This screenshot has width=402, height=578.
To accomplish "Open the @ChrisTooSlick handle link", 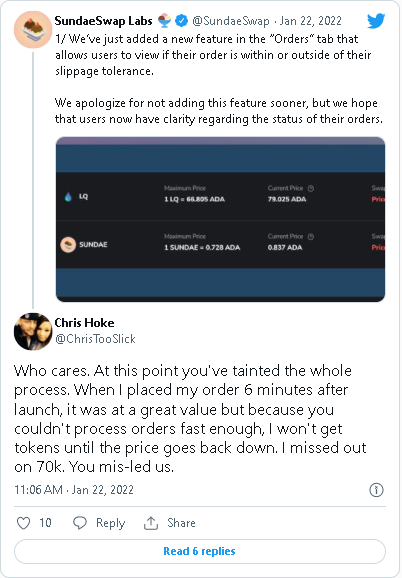I will [95, 339].
